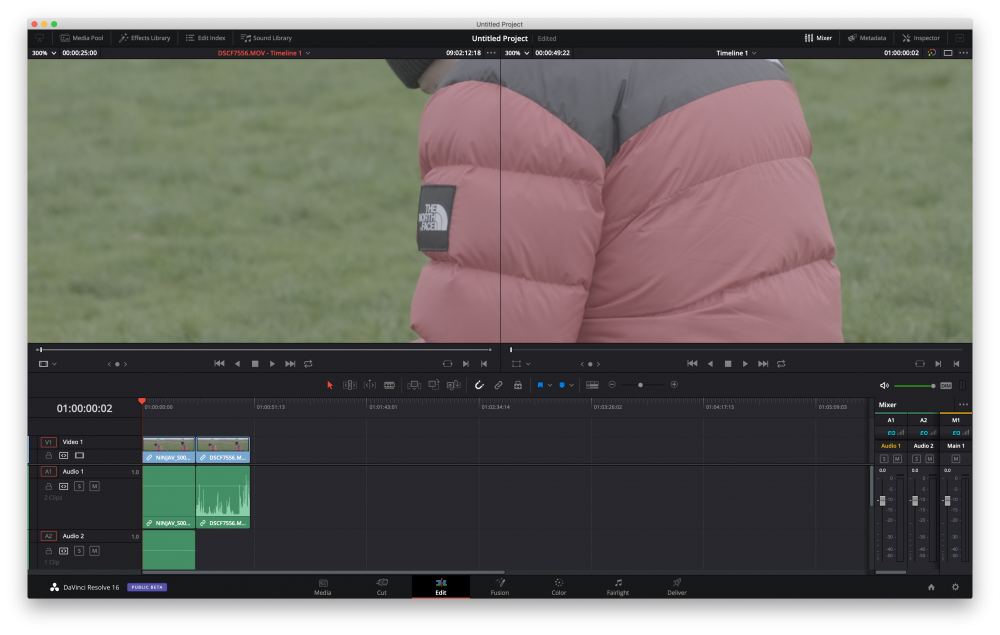Lock the Video 1 track

point(47,455)
